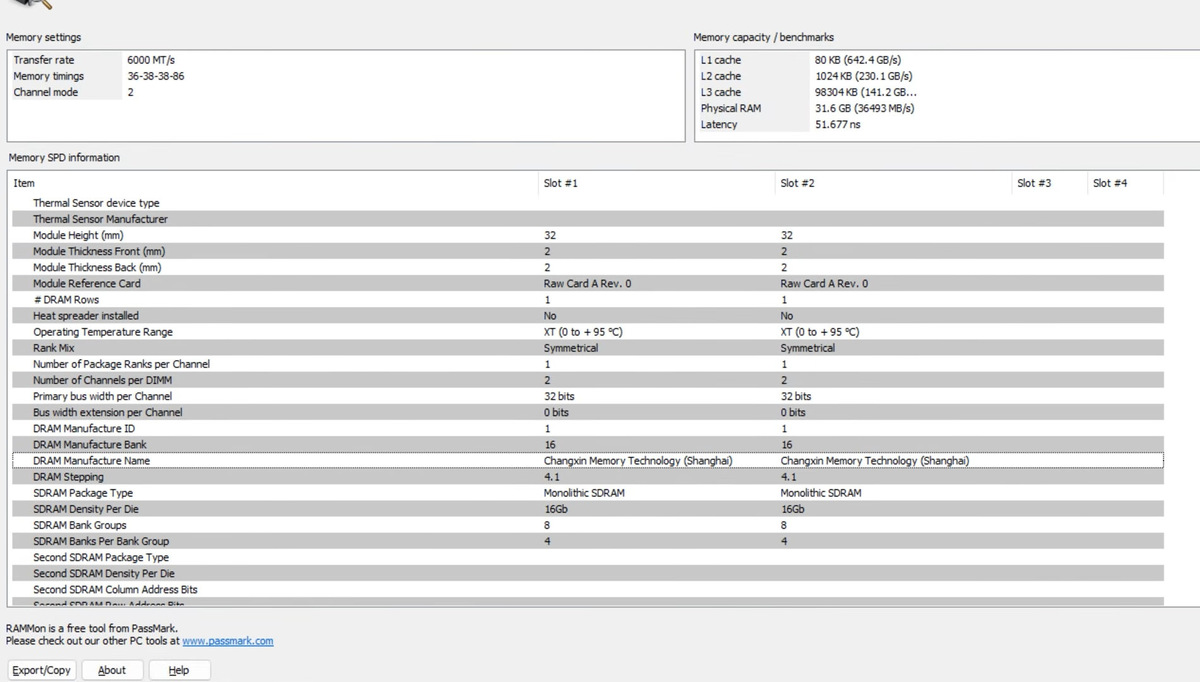Select Slot #1 Raw Card A Rev. 0 cell

587,283
